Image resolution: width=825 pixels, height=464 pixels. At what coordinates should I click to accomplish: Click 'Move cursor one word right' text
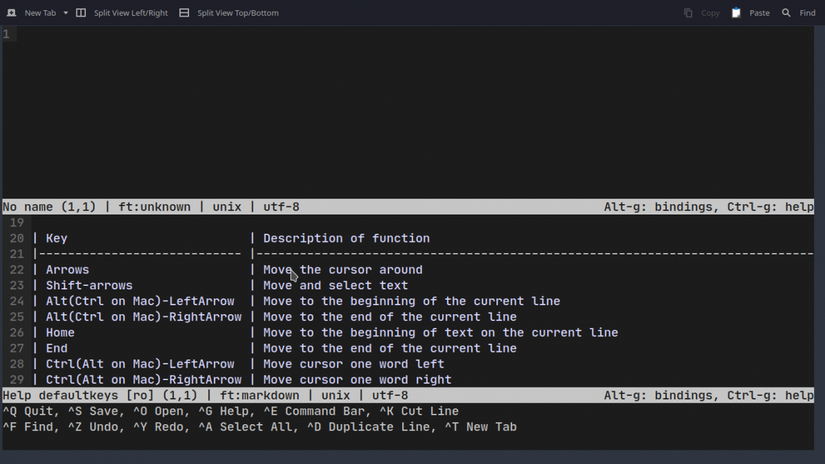coord(357,380)
